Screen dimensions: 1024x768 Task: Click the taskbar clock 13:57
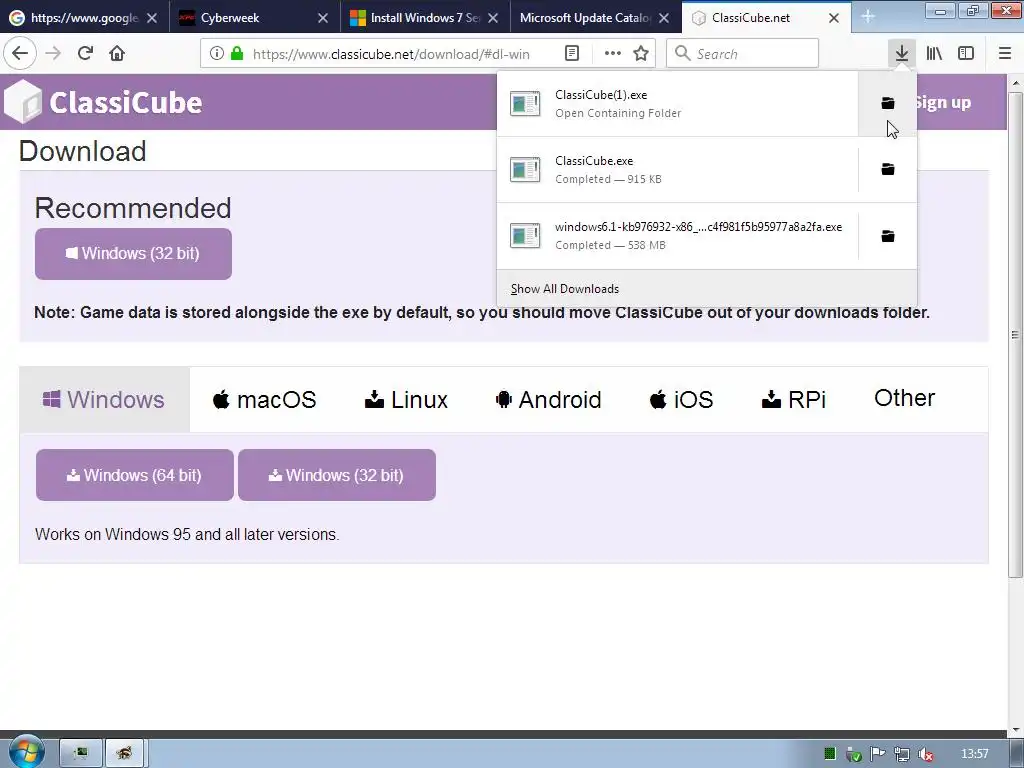(x=975, y=754)
